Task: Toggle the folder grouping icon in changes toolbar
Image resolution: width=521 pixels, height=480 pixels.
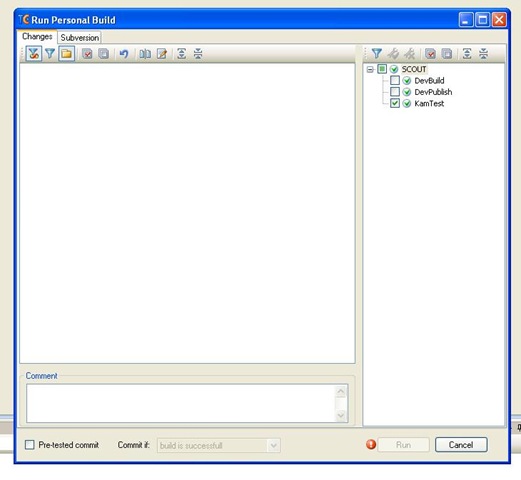Action: (66, 54)
